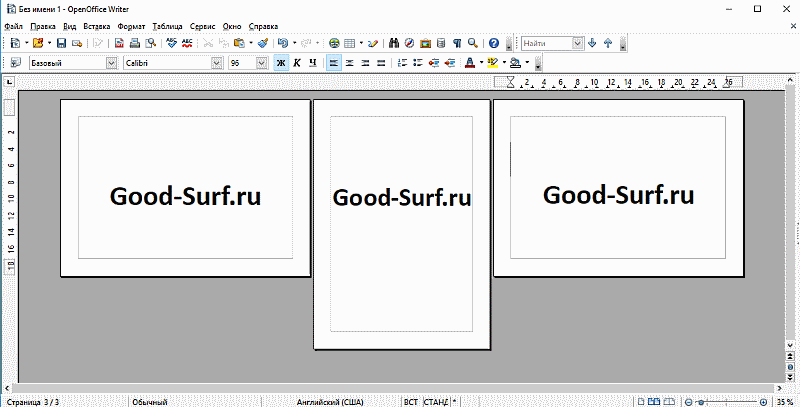Save the document with floppy disk icon
The height and width of the screenshot is (407, 800).
click(x=62, y=43)
